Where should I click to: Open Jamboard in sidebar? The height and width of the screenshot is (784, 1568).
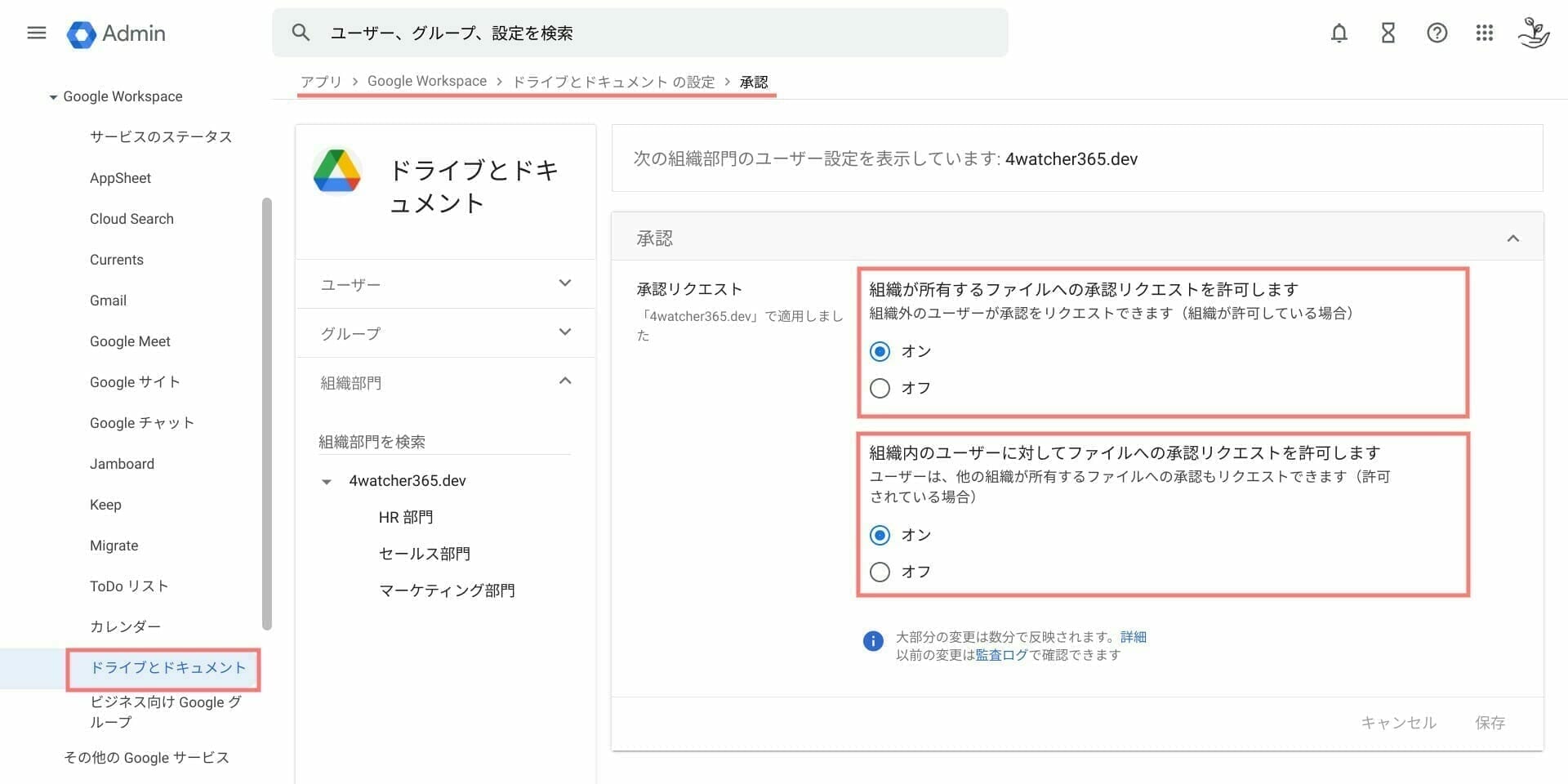coord(122,464)
